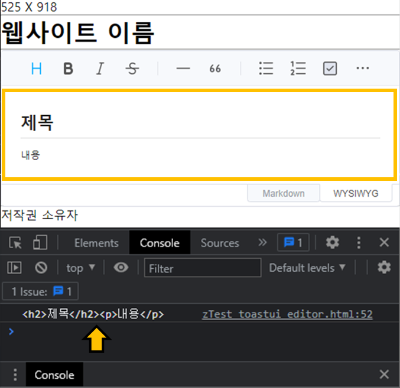Select the Heading tool in editor toolbar
The width and height of the screenshot is (400, 388).
(x=36, y=69)
